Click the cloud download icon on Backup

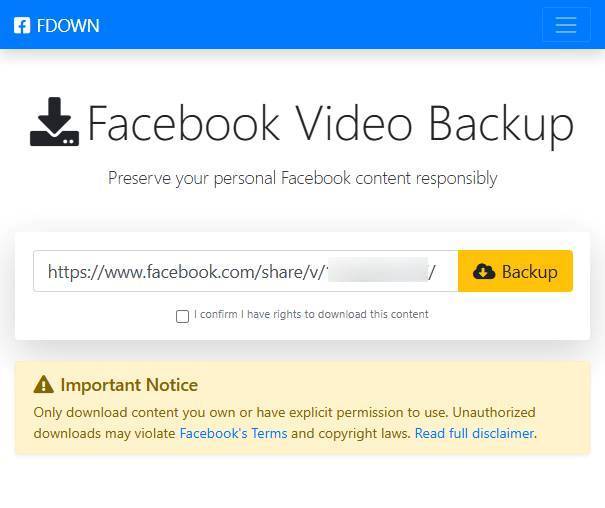[x=484, y=271]
